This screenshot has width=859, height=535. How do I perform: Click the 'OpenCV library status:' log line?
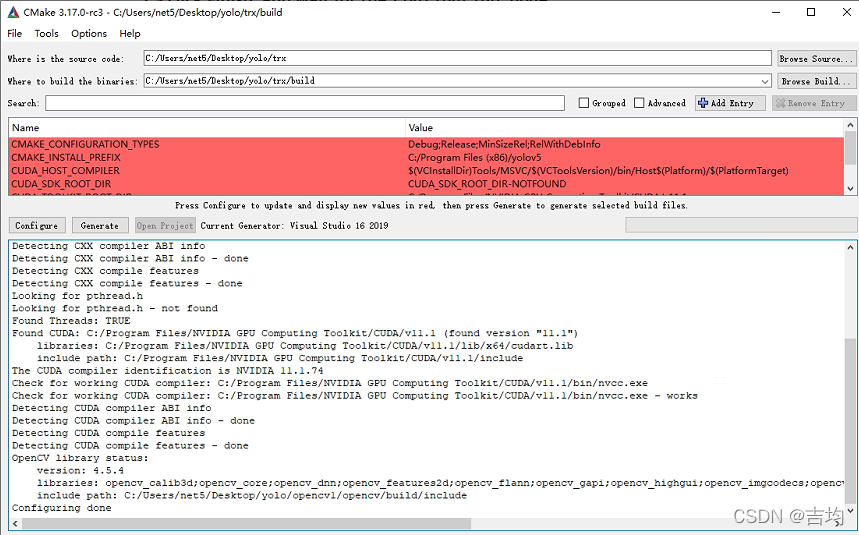click(80, 458)
